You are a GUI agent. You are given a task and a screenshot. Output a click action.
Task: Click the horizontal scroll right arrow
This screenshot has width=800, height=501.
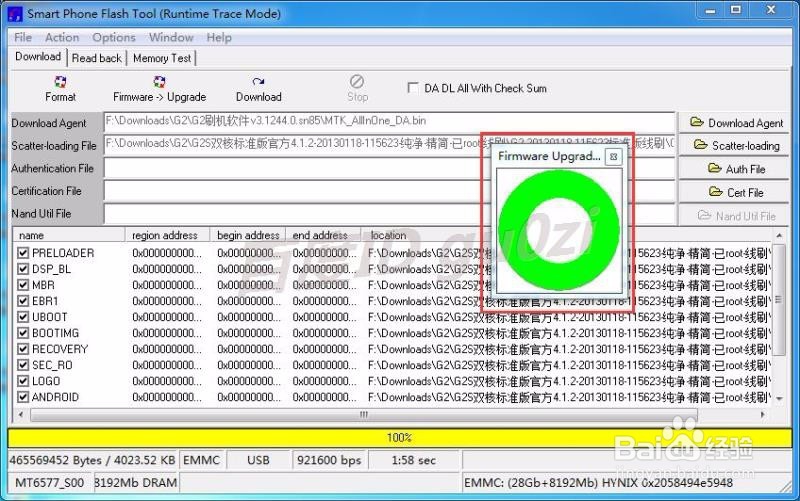(x=762, y=415)
